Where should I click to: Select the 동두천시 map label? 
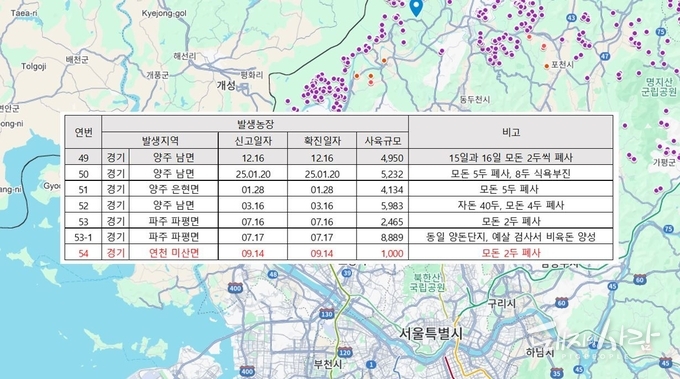point(475,99)
